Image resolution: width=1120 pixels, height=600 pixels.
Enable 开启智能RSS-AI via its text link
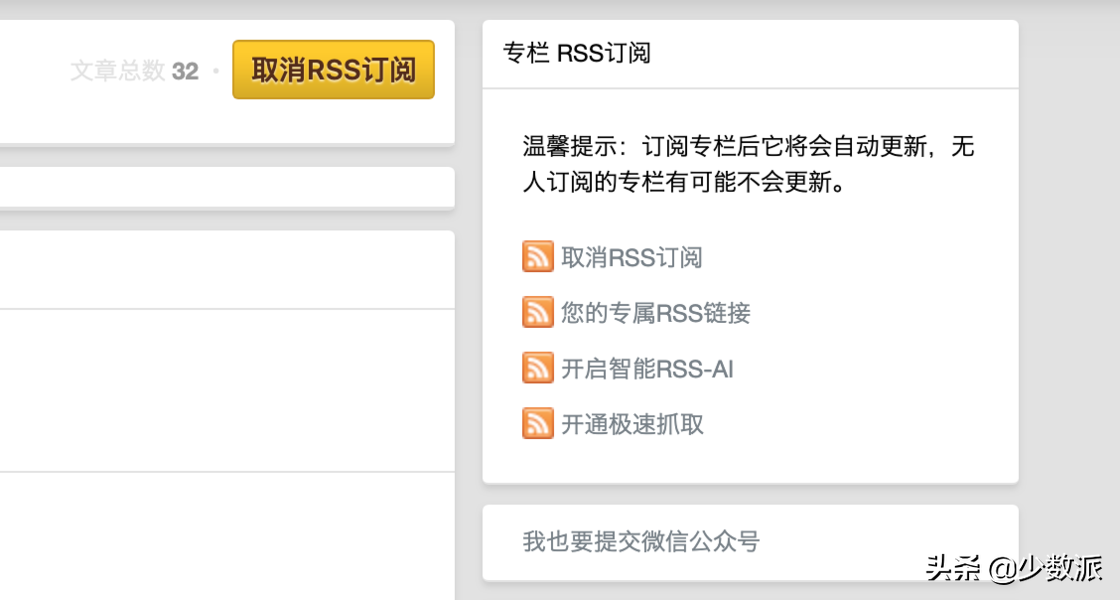click(648, 369)
